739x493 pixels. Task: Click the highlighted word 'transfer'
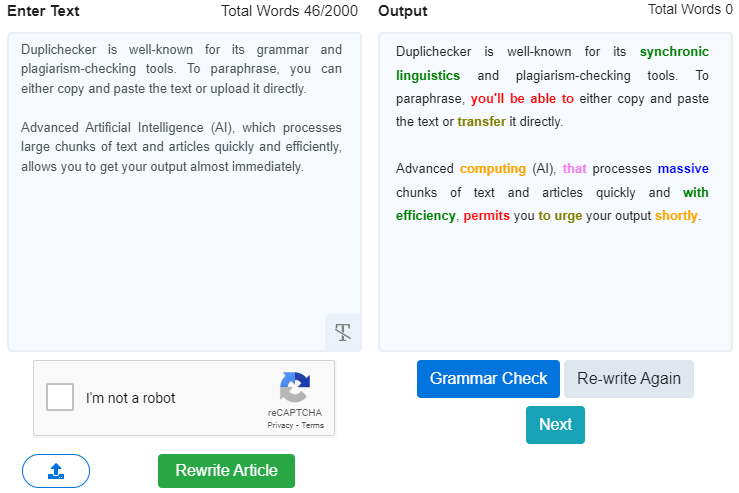pyautogui.click(x=481, y=122)
